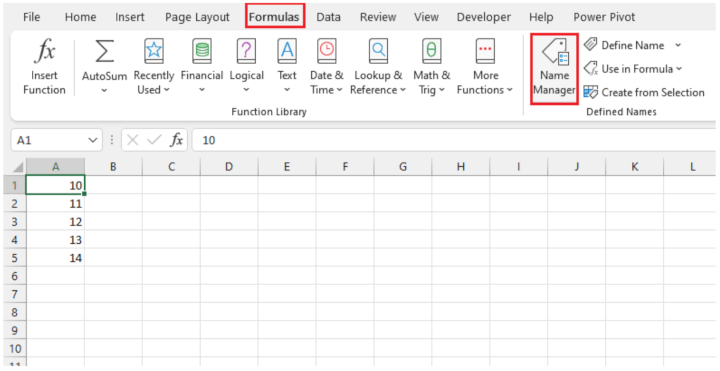Open the Logical functions menu
The height and width of the screenshot is (371, 720).
pos(247,67)
